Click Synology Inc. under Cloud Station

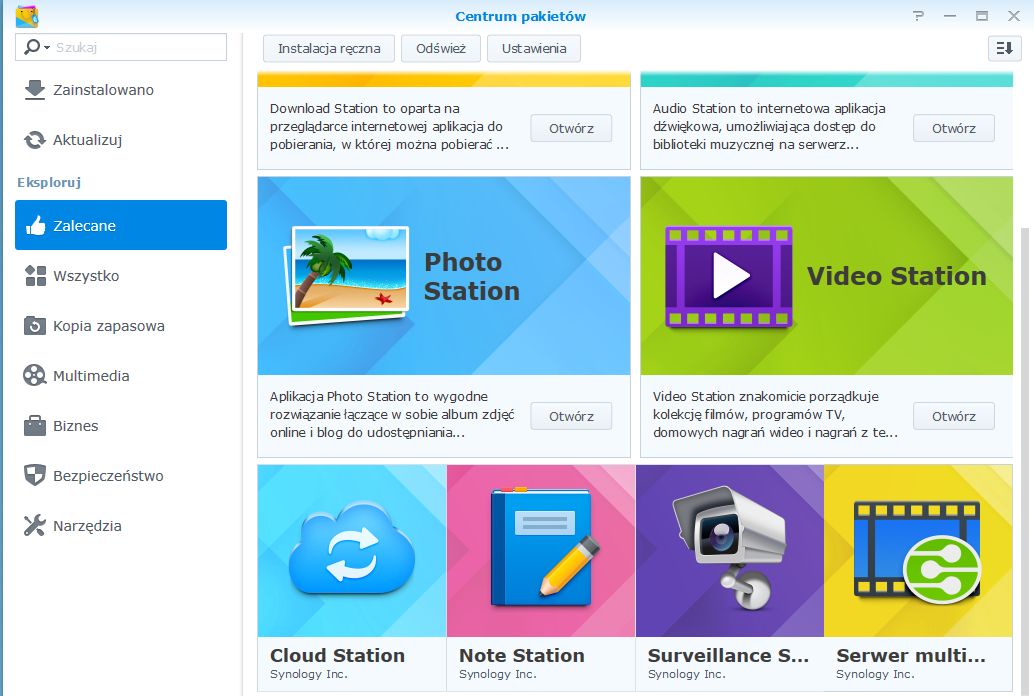coord(309,674)
